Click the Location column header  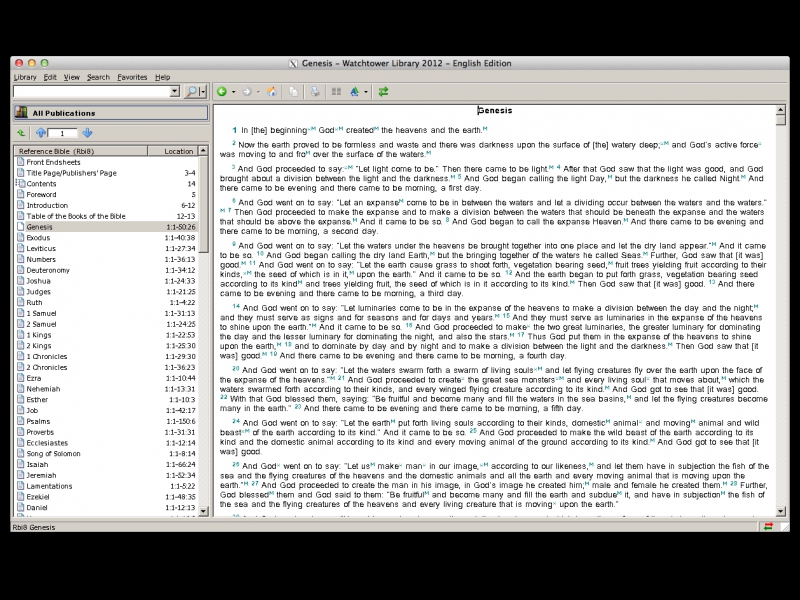[x=179, y=151]
